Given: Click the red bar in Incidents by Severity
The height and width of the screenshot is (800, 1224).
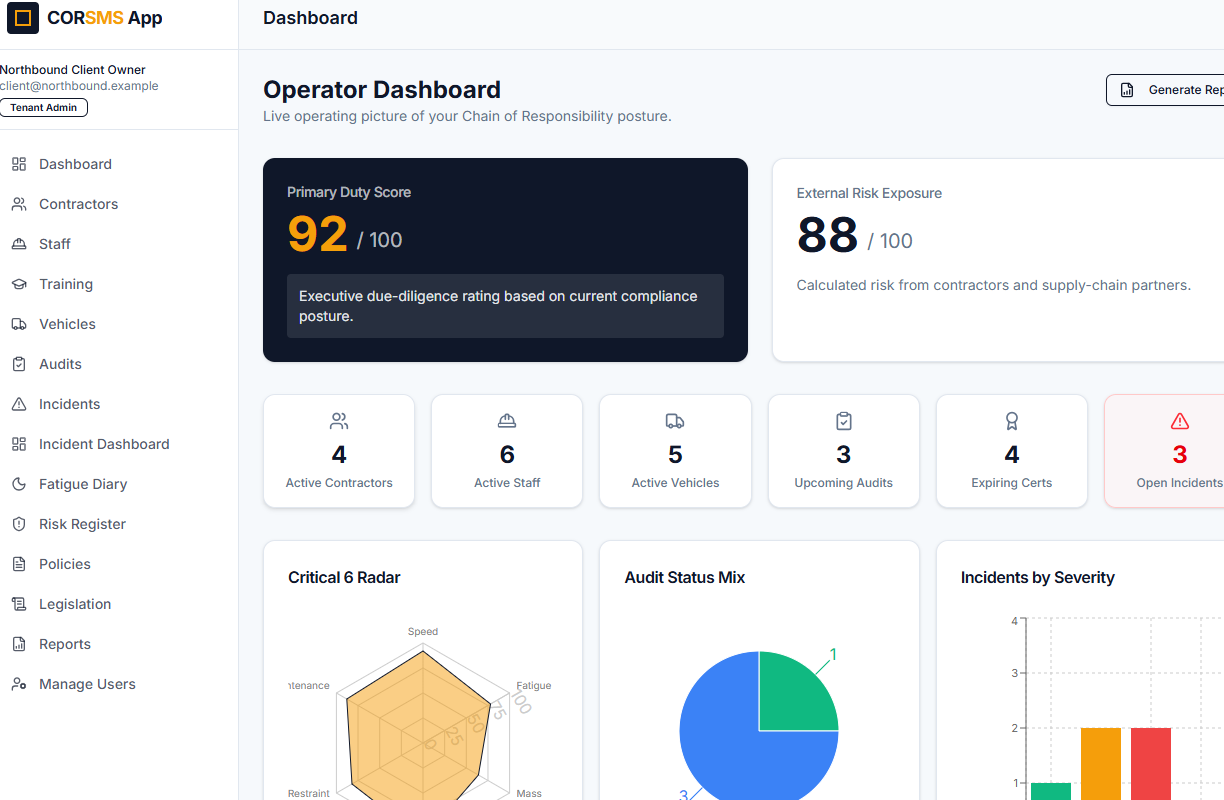Looking at the screenshot, I should pos(1151,764).
